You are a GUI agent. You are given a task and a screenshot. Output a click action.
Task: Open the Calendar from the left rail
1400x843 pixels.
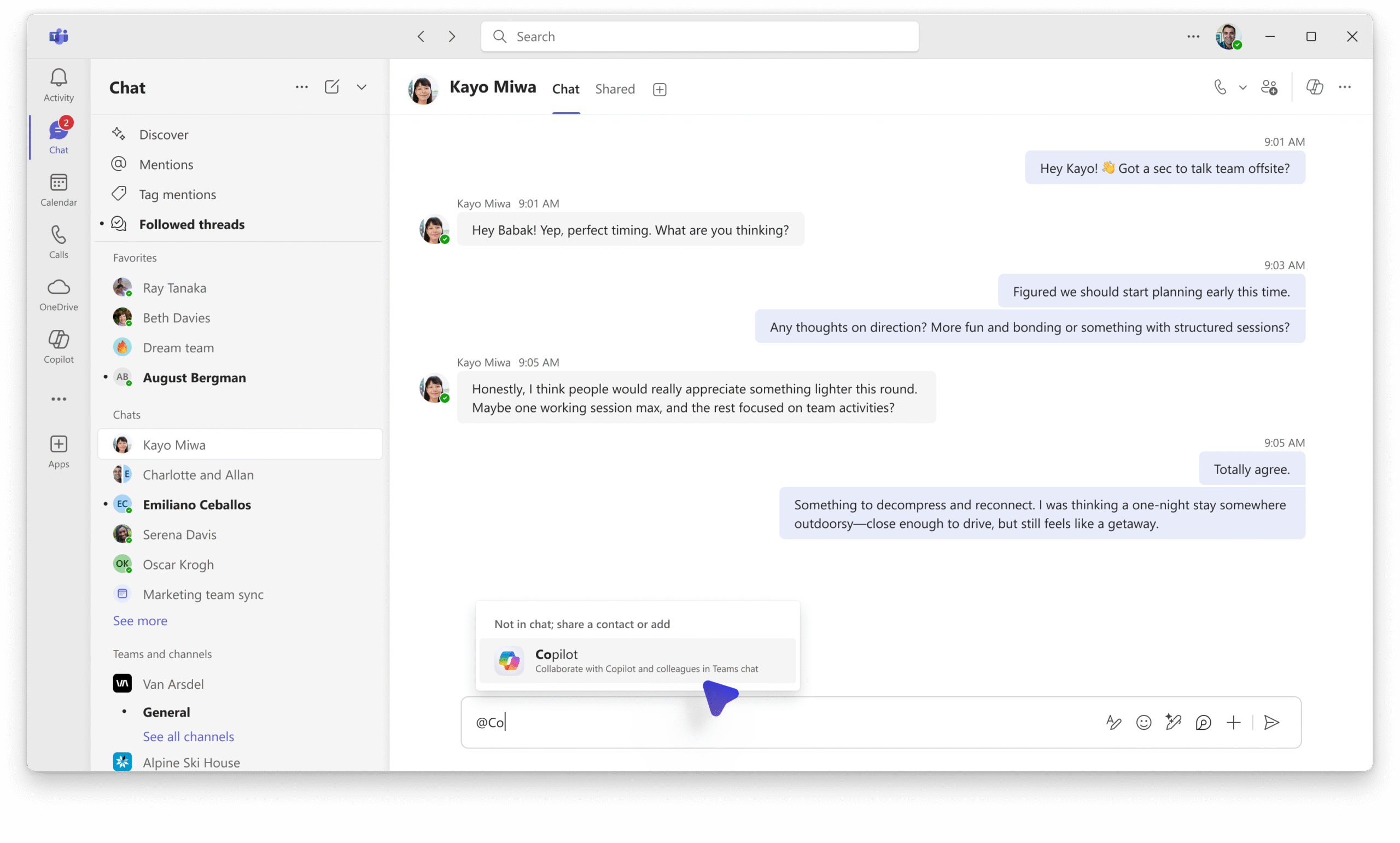coord(58,189)
